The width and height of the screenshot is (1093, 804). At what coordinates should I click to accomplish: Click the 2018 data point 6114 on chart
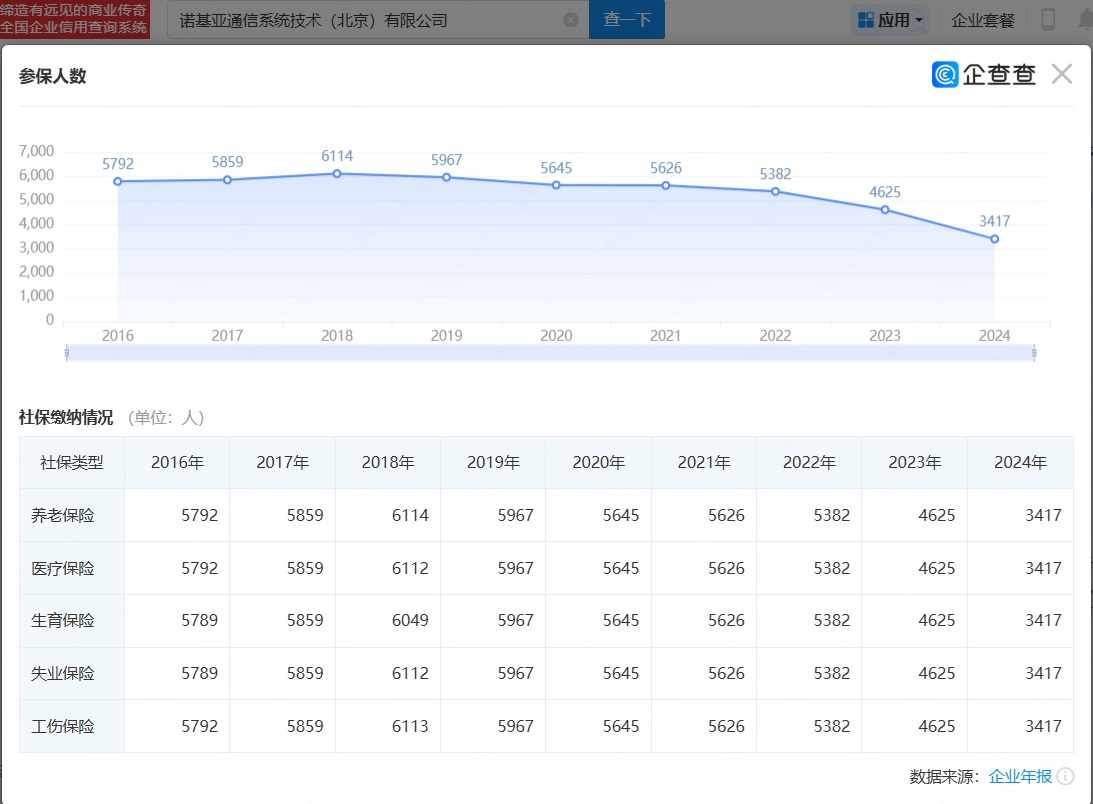[x=337, y=174]
